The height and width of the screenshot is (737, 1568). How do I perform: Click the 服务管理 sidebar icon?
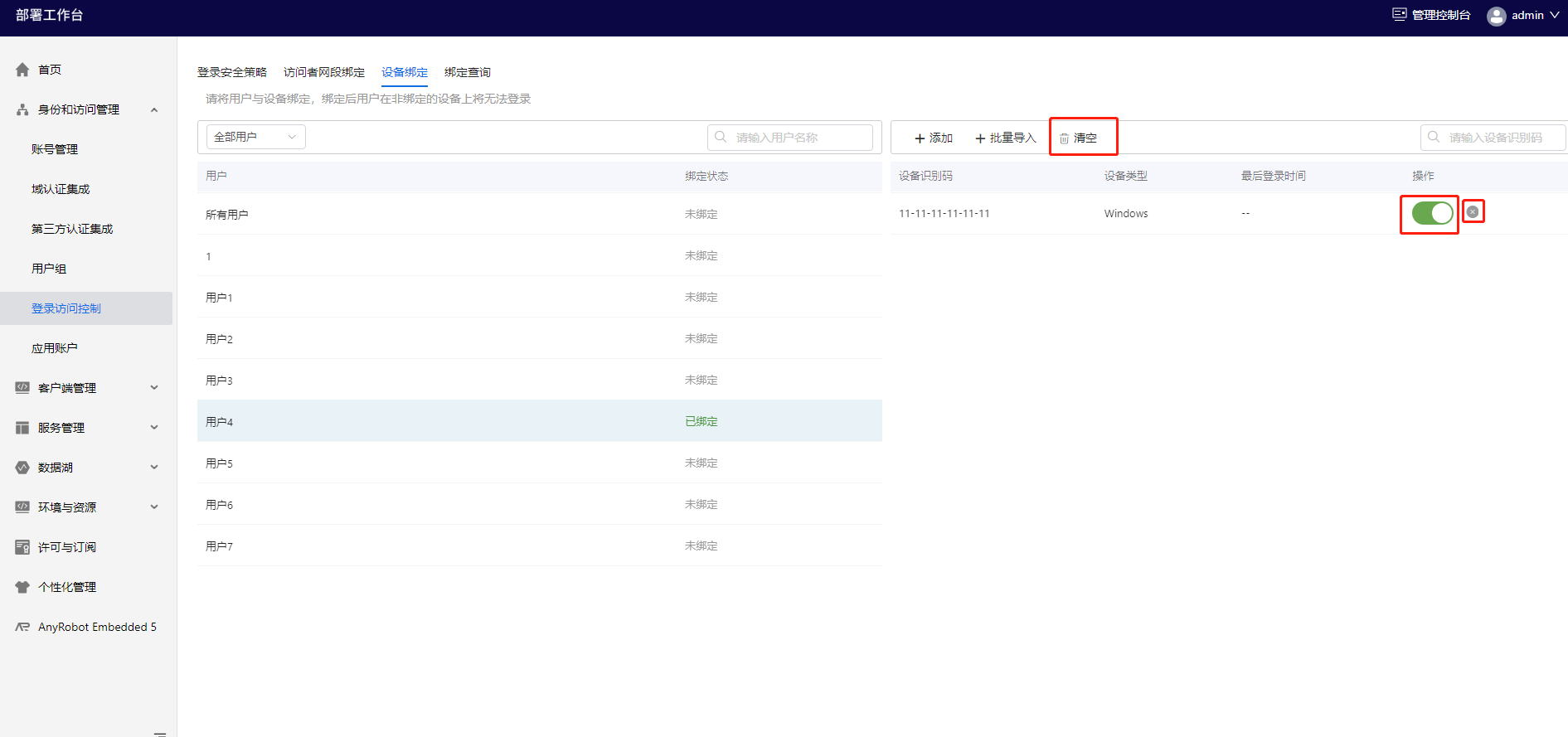(x=22, y=428)
